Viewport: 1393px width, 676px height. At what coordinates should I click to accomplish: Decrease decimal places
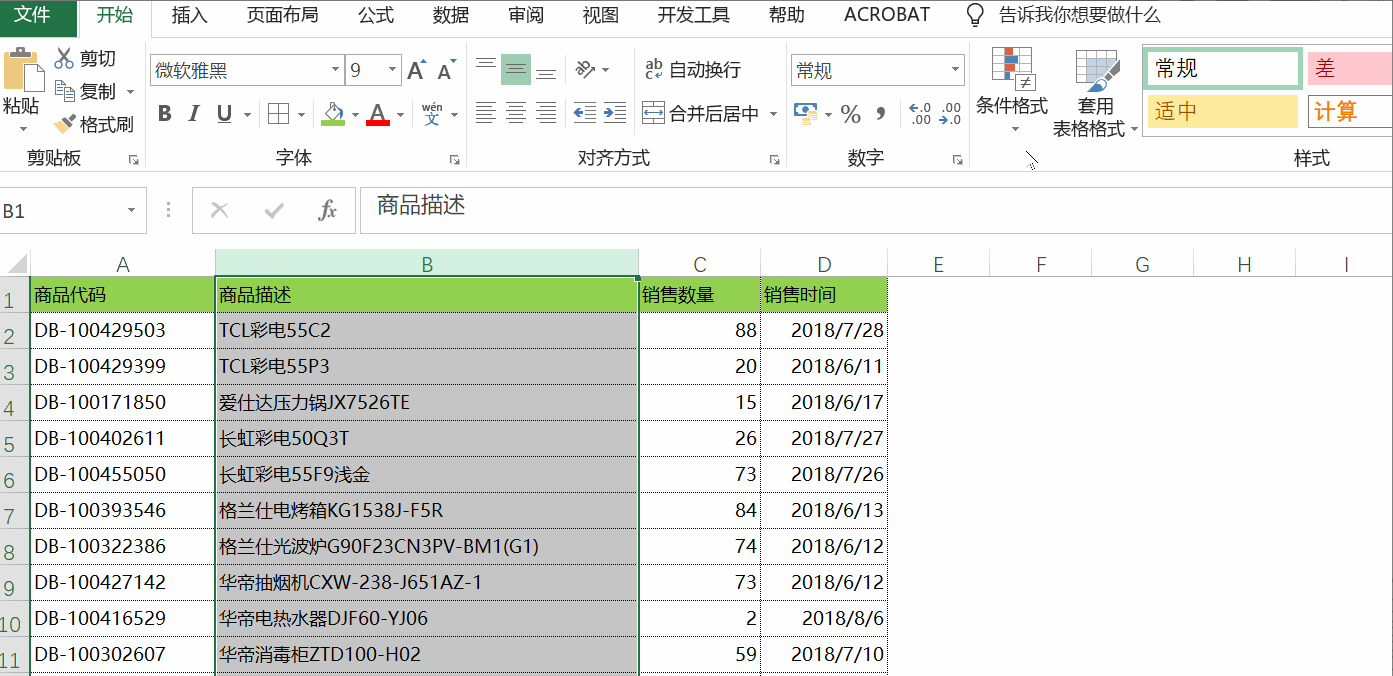coord(950,114)
